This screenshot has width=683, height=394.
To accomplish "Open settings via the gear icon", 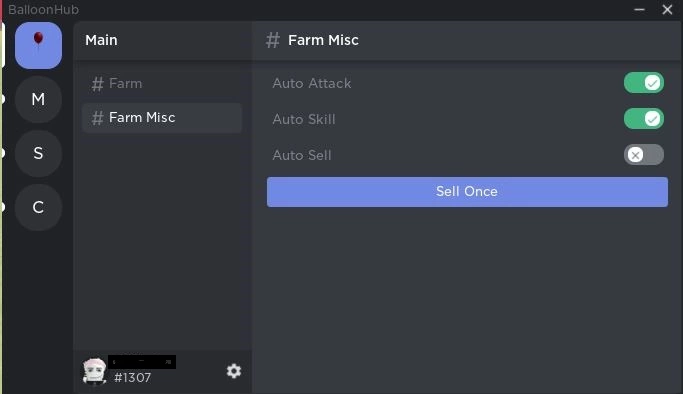I will [x=234, y=371].
